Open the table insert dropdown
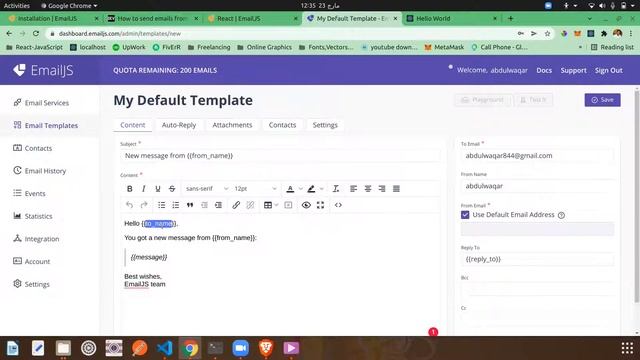Viewport: 640px width, 360px height. (271, 205)
